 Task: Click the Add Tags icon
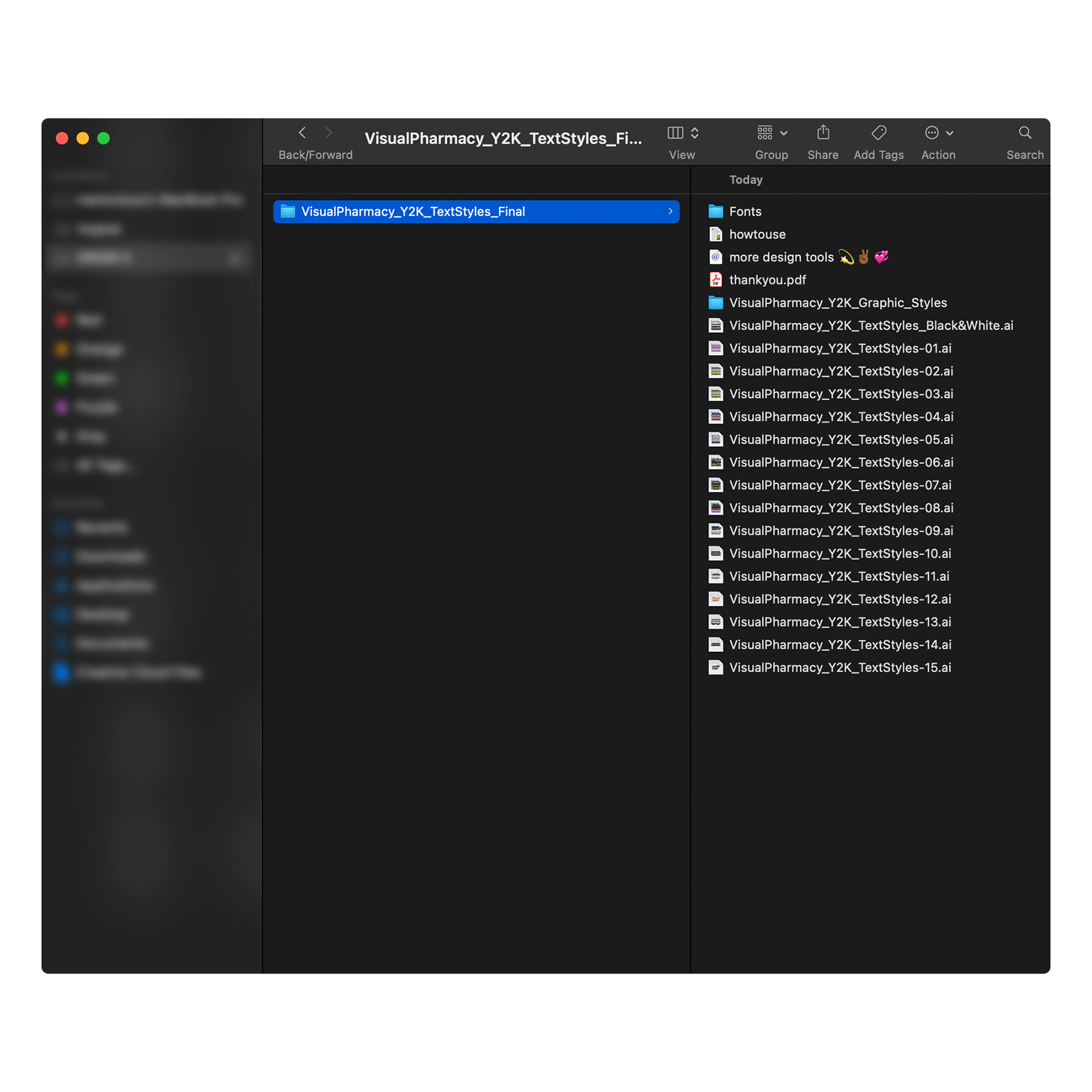(878, 133)
